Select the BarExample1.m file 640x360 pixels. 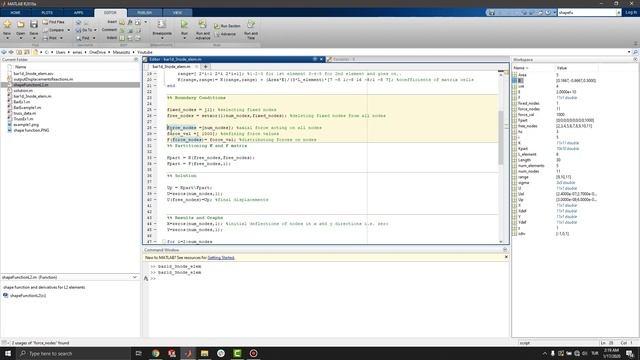tap(27, 107)
